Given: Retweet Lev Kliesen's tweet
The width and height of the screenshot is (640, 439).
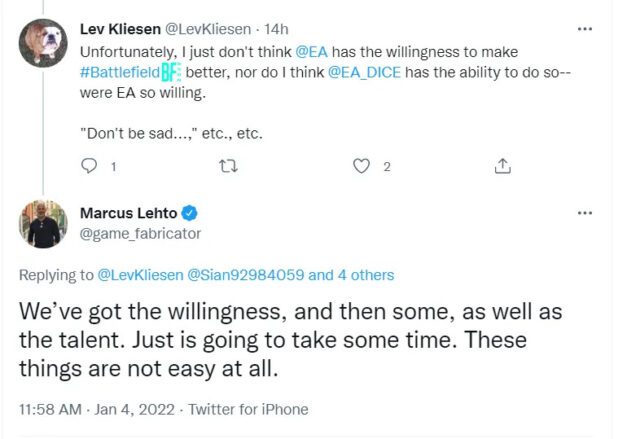Looking at the screenshot, I should pyautogui.click(x=228, y=166).
